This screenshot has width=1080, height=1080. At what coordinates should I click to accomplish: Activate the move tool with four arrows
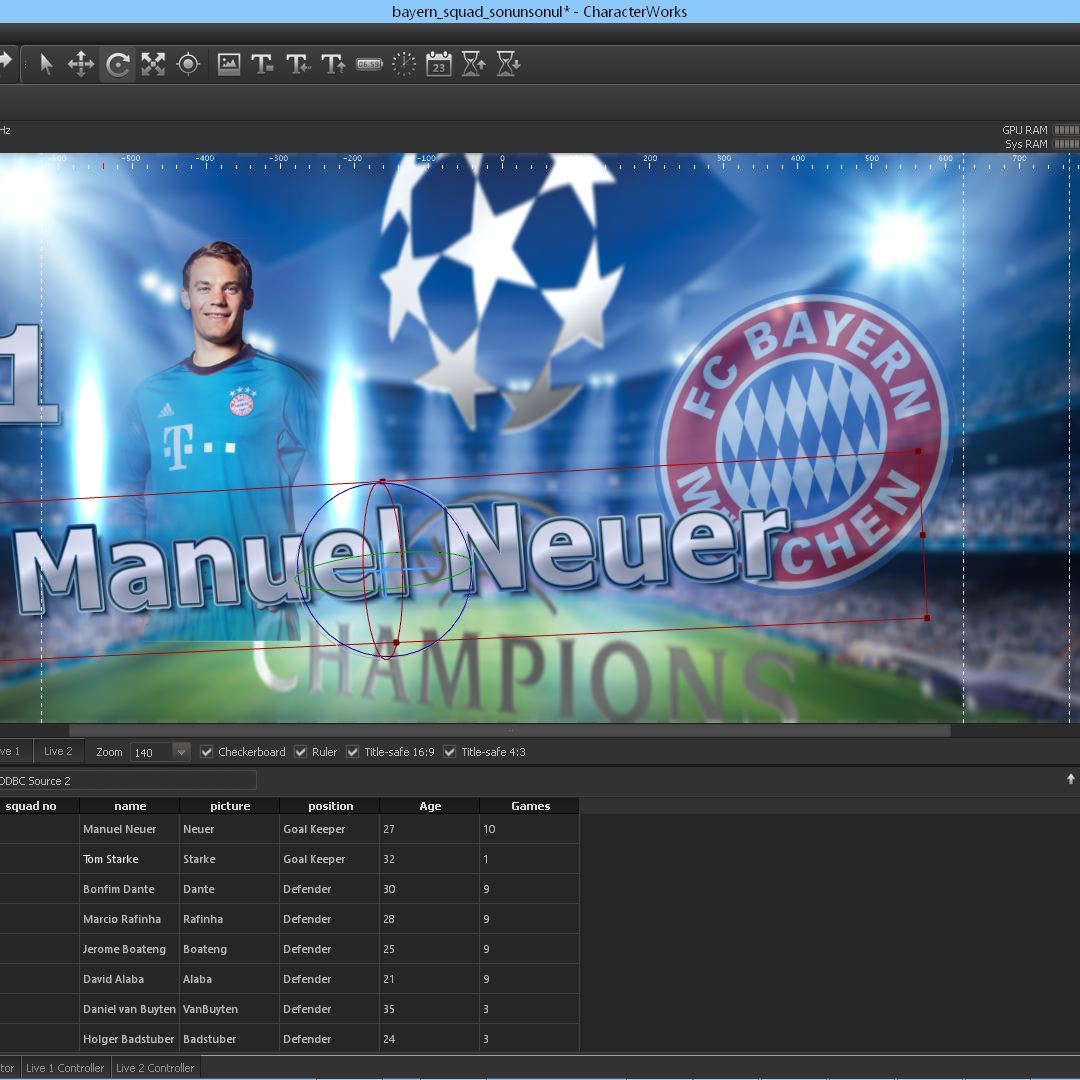pyautogui.click(x=81, y=65)
